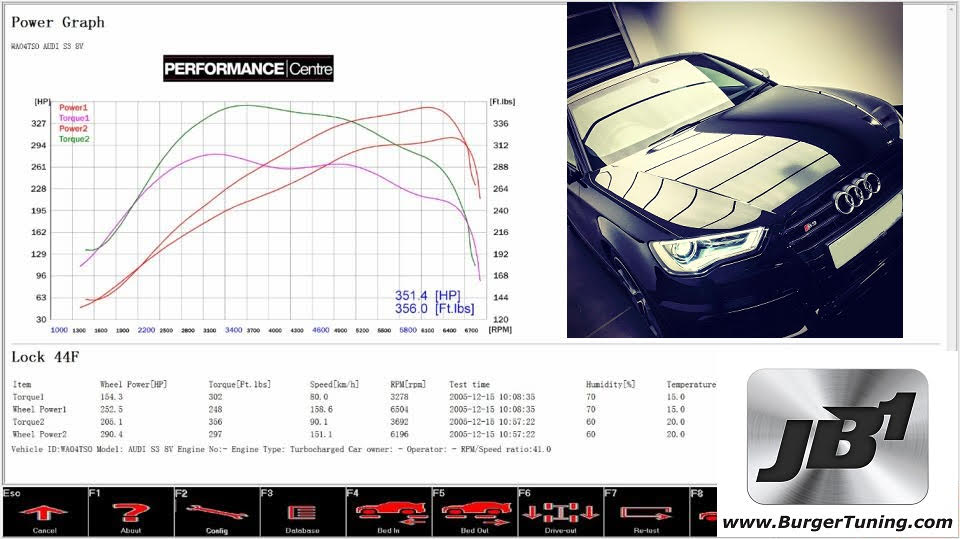Click the WA04TSO AUDI S3 SV subtitle
This screenshot has width=960, height=539.
pos(47,46)
